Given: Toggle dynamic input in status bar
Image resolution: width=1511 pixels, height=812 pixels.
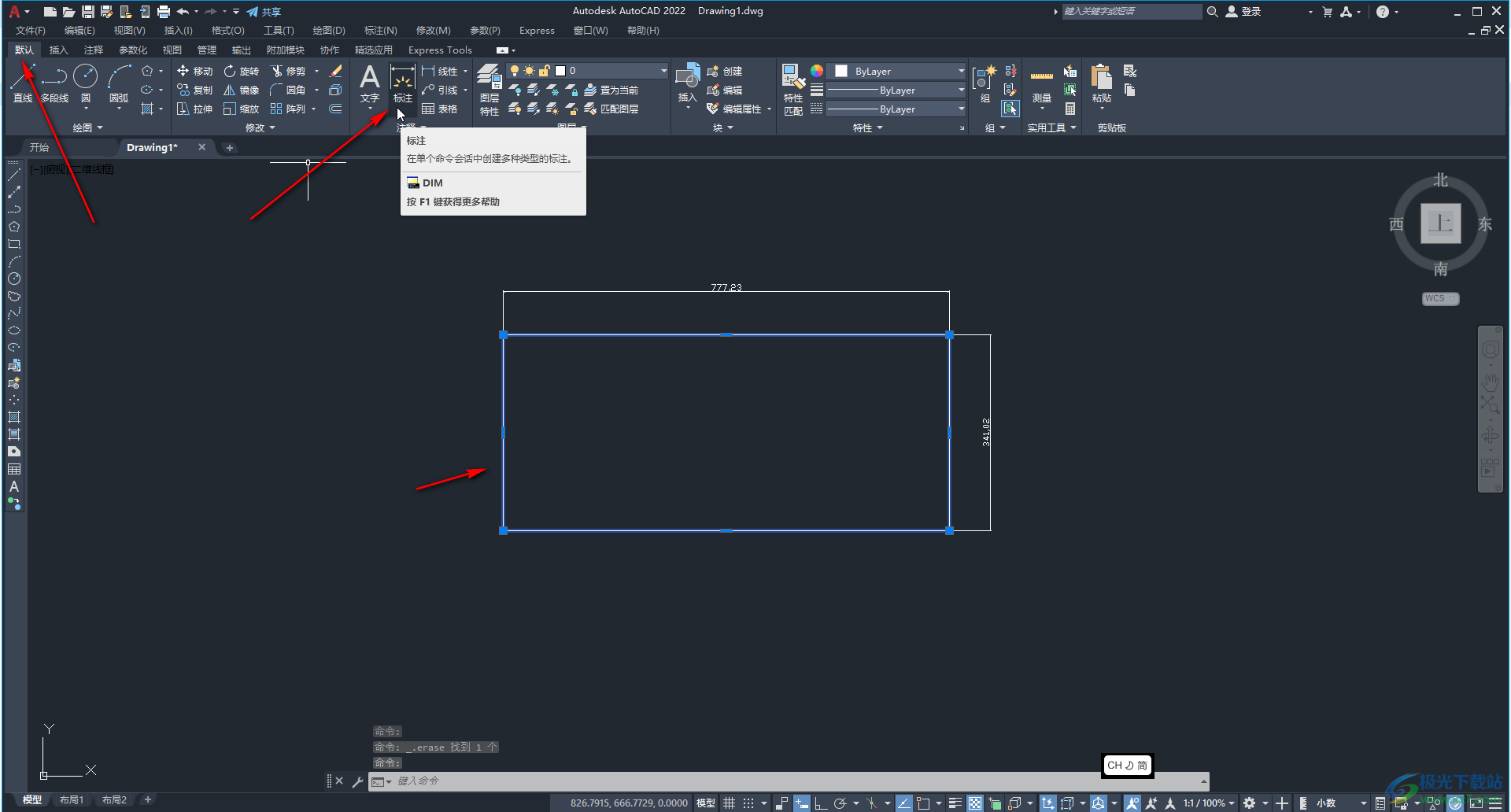Looking at the screenshot, I should tap(801, 803).
